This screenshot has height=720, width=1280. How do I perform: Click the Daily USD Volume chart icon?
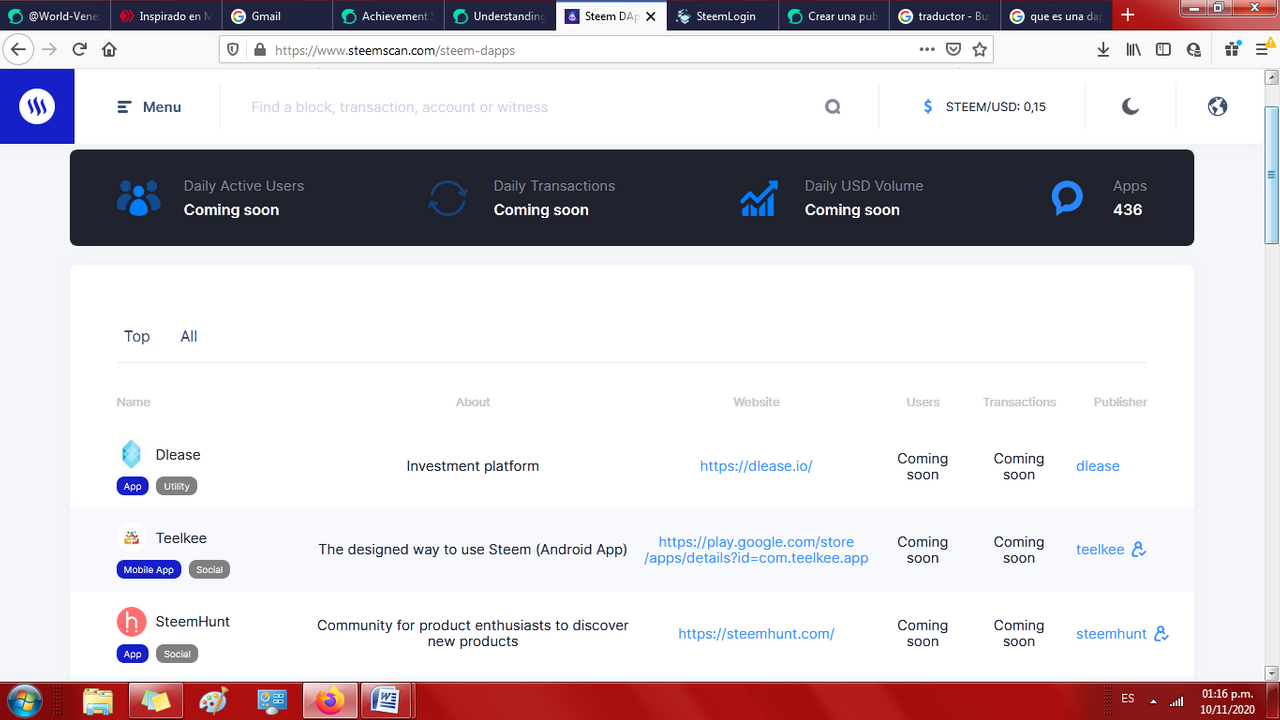pos(759,198)
